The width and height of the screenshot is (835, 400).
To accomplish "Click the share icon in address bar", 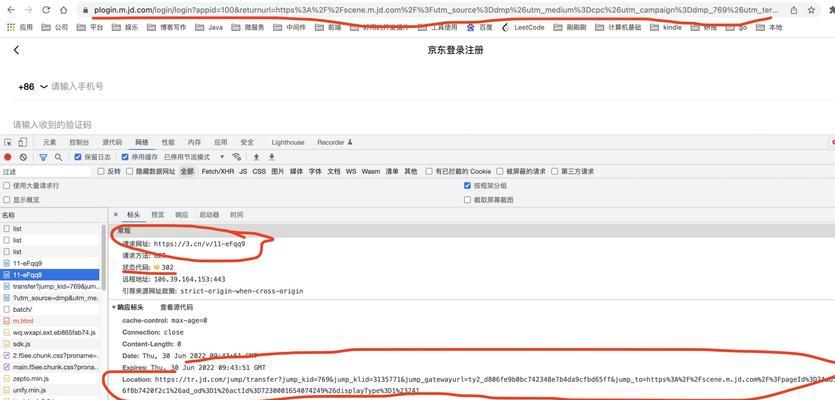I will [x=794, y=10].
